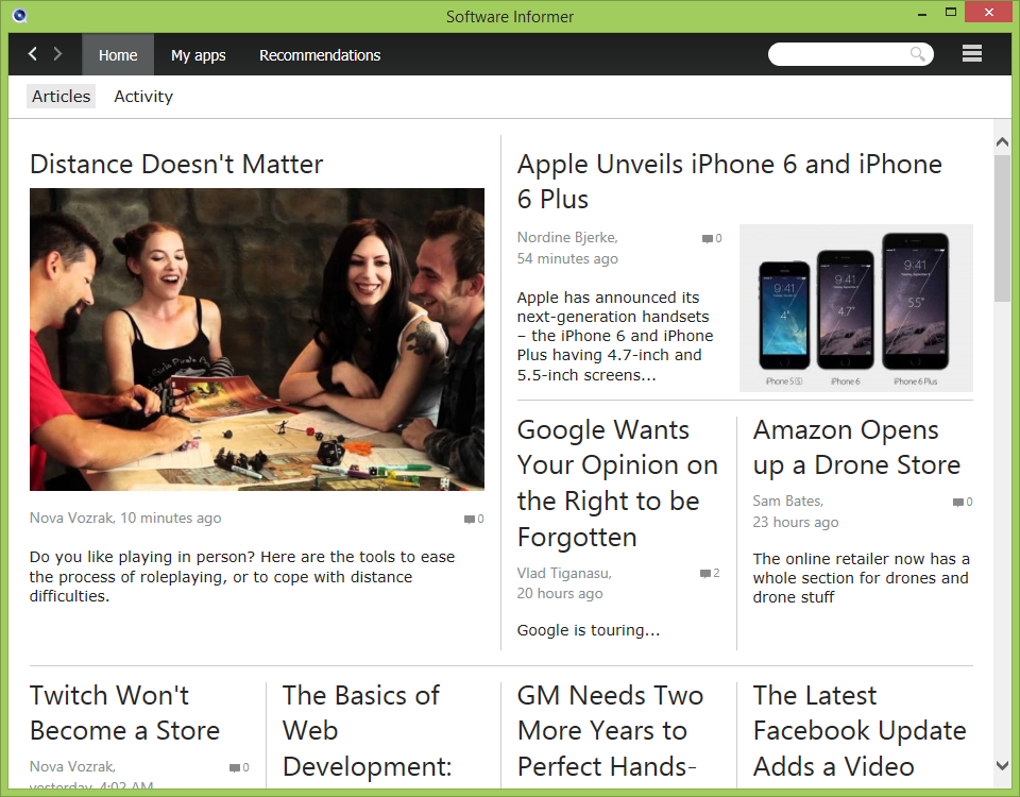Click the scrollbar down arrow
This screenshot has height=797, width=1020.
pos(1002,766)
